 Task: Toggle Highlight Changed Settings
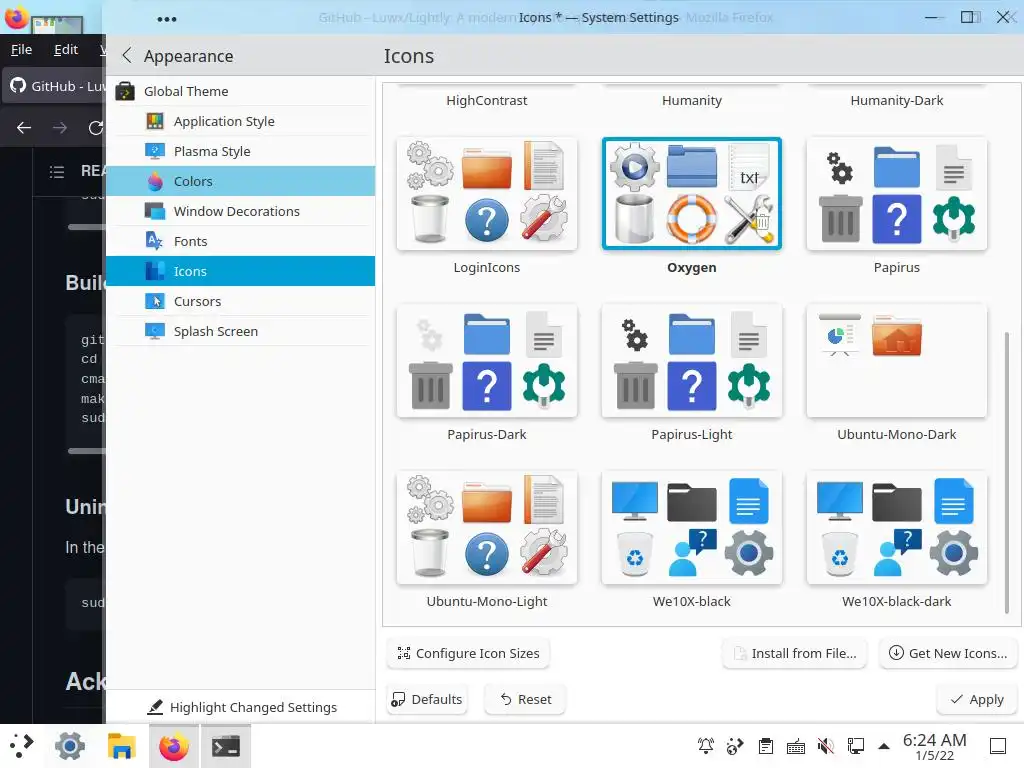point(242,707)
